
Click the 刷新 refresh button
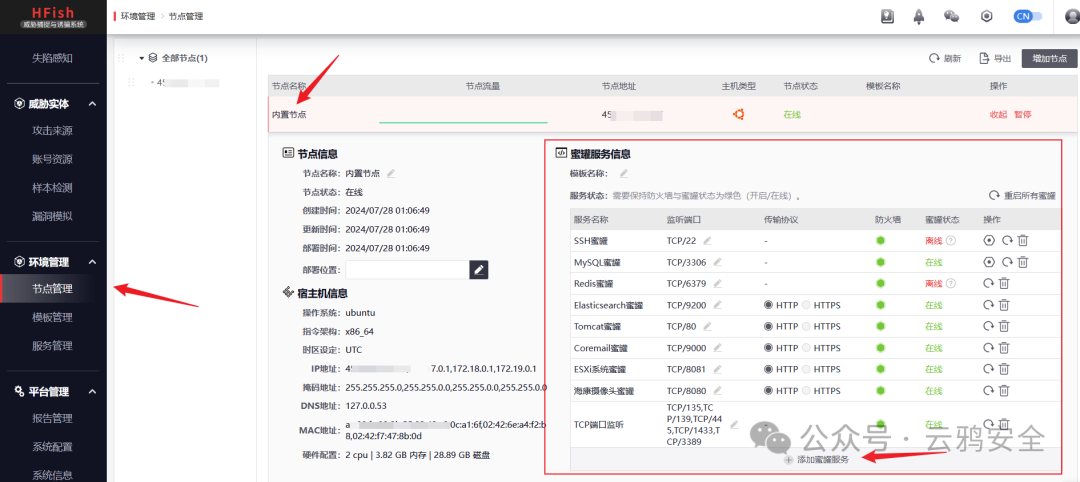(x=945, y=59)
